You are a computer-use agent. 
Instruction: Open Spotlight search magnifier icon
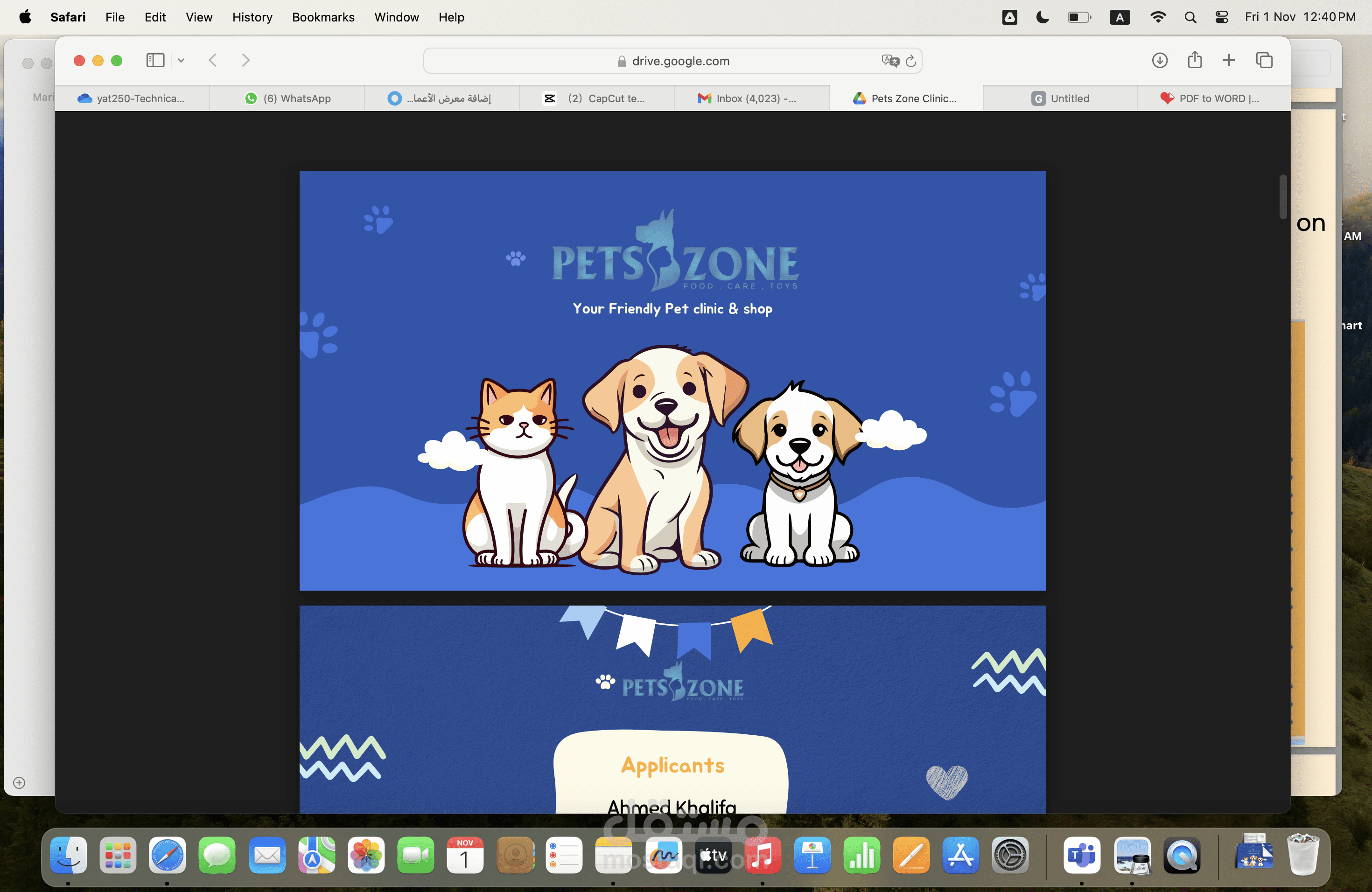1190,17
